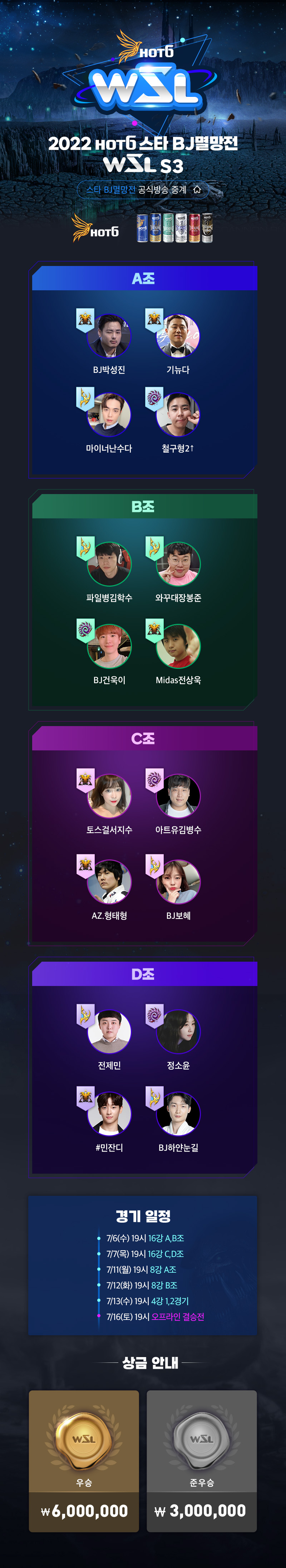Select the HOT6 drink cans image
This screenshot has height=1568, width=286.
tap(175, 228)
